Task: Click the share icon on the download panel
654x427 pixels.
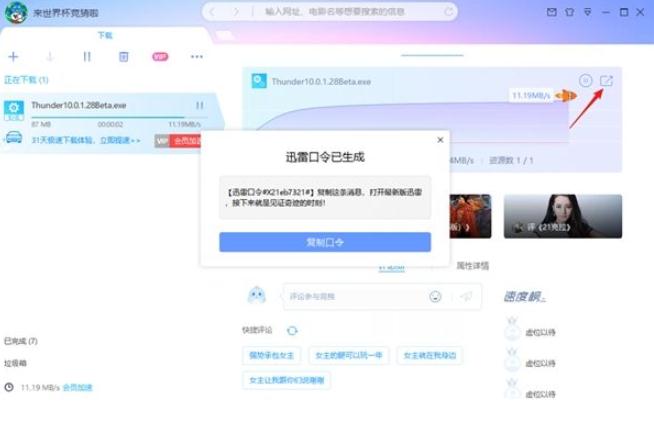Action: pos(606,81)
